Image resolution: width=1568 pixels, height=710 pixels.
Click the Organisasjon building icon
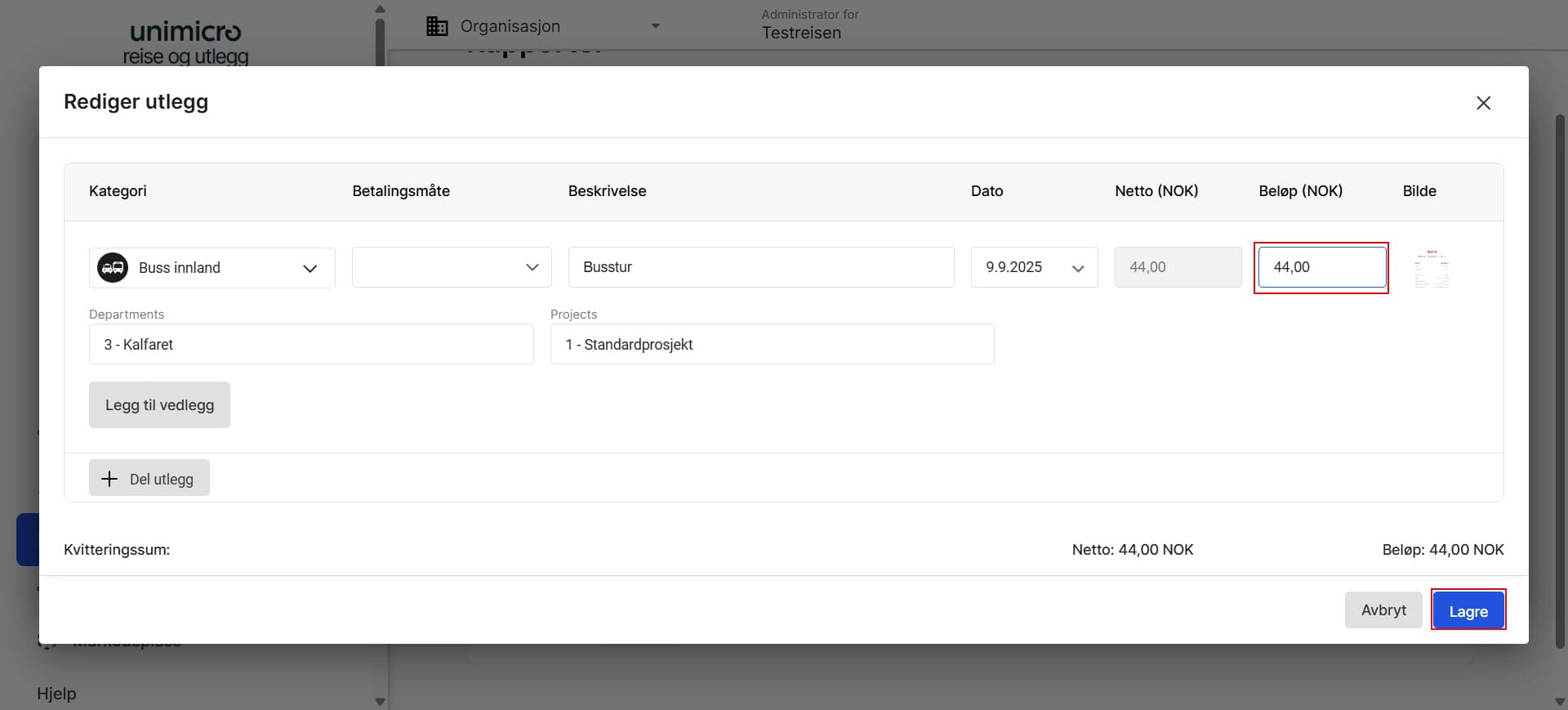pos(437,26)
